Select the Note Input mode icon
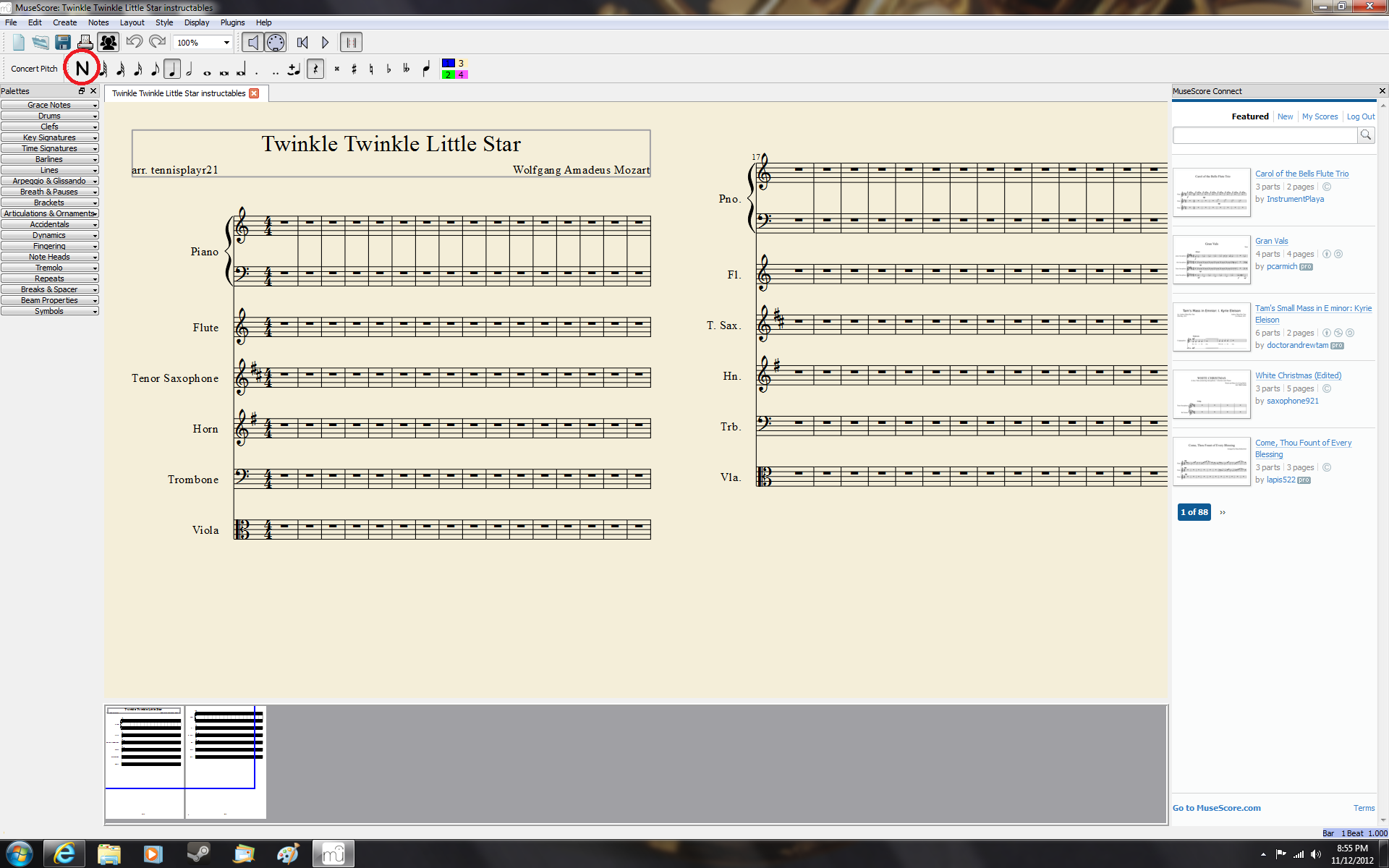The width and height of the screenshot is (1389, 868). [x=80, y=68]
